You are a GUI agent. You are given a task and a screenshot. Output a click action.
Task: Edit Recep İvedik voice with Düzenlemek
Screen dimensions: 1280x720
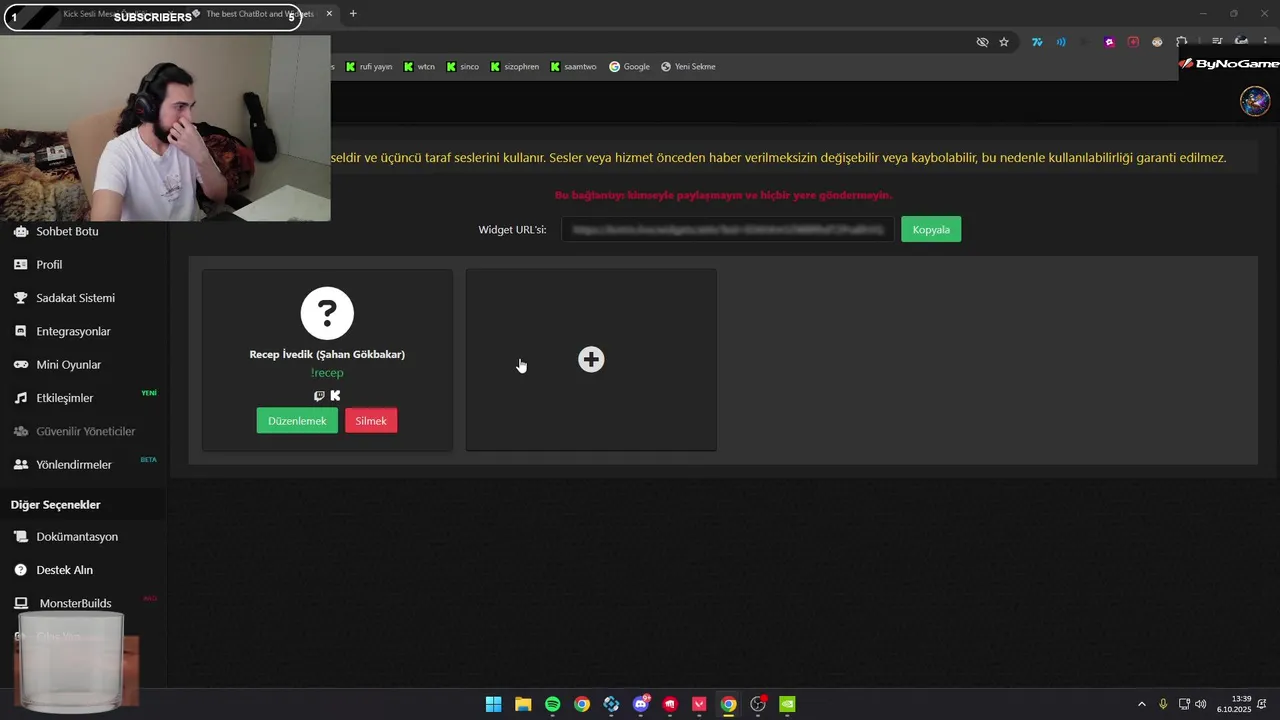click(297, 421)
